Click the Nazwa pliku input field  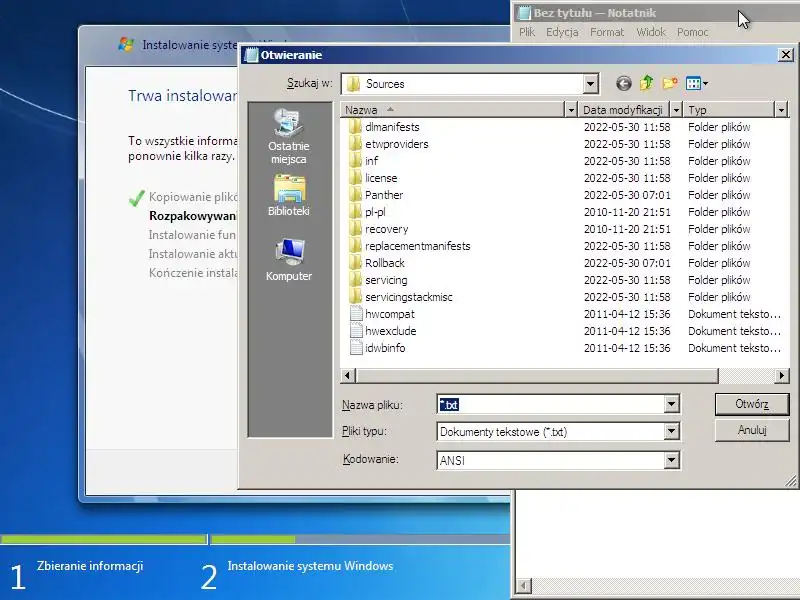[551, 405]
